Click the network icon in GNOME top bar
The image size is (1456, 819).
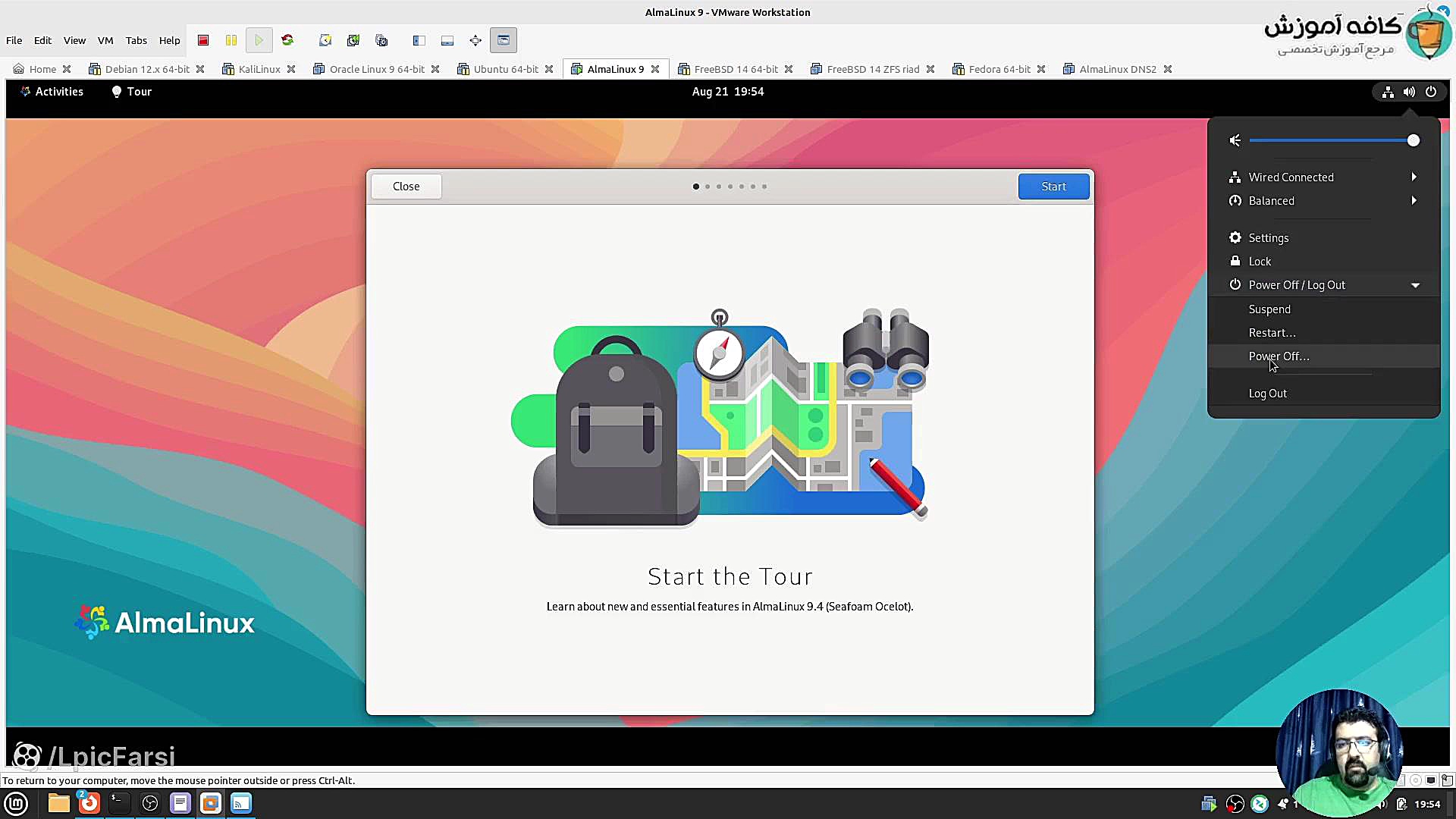click(1388, 92)
